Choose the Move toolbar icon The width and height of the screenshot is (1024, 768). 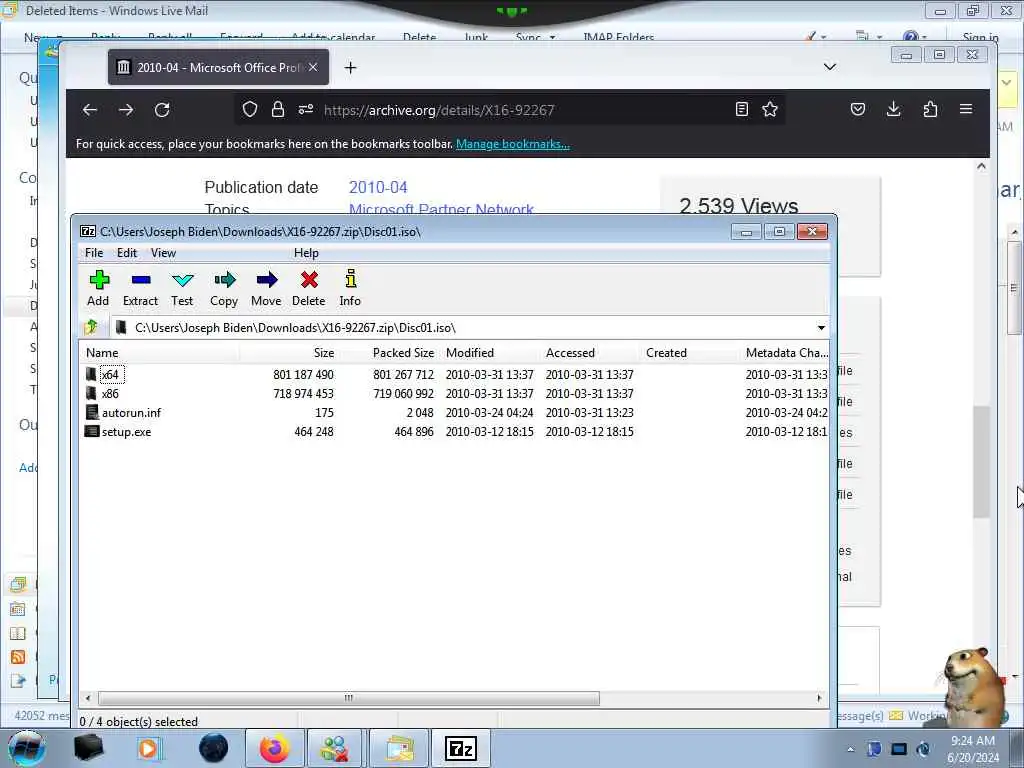[x=266, y=288]
